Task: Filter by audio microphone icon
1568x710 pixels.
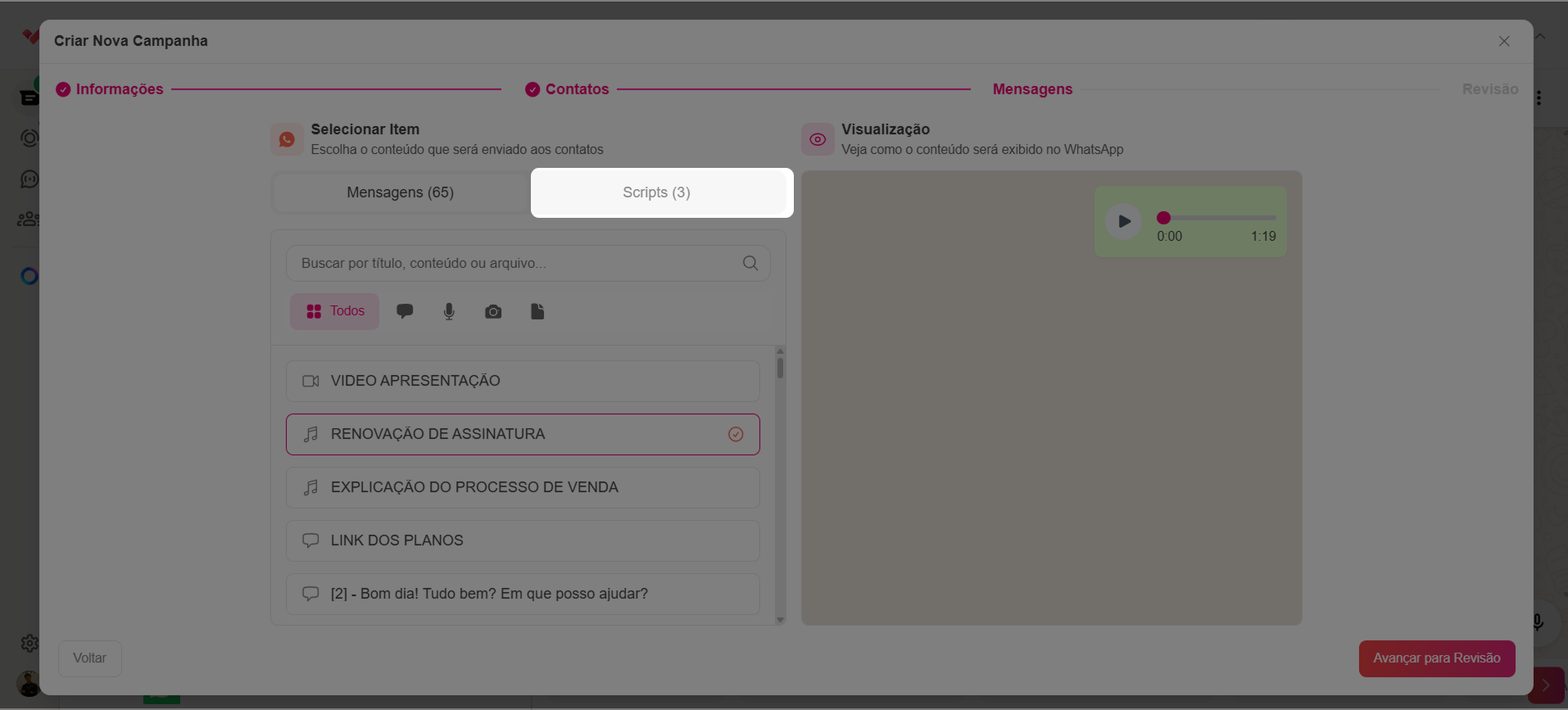Action: tap(449, 311)
